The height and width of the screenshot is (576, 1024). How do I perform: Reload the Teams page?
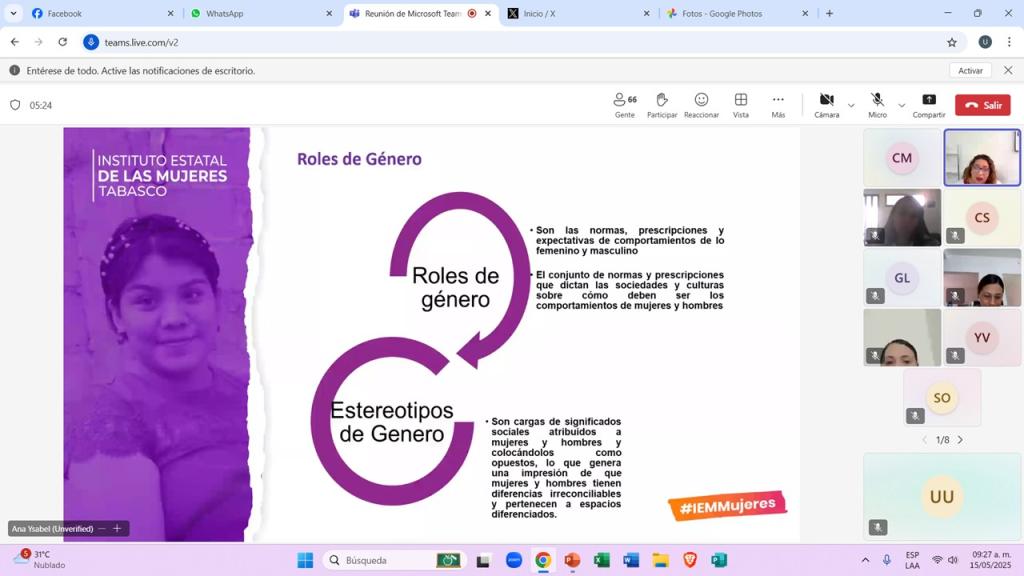pos(63,42)
